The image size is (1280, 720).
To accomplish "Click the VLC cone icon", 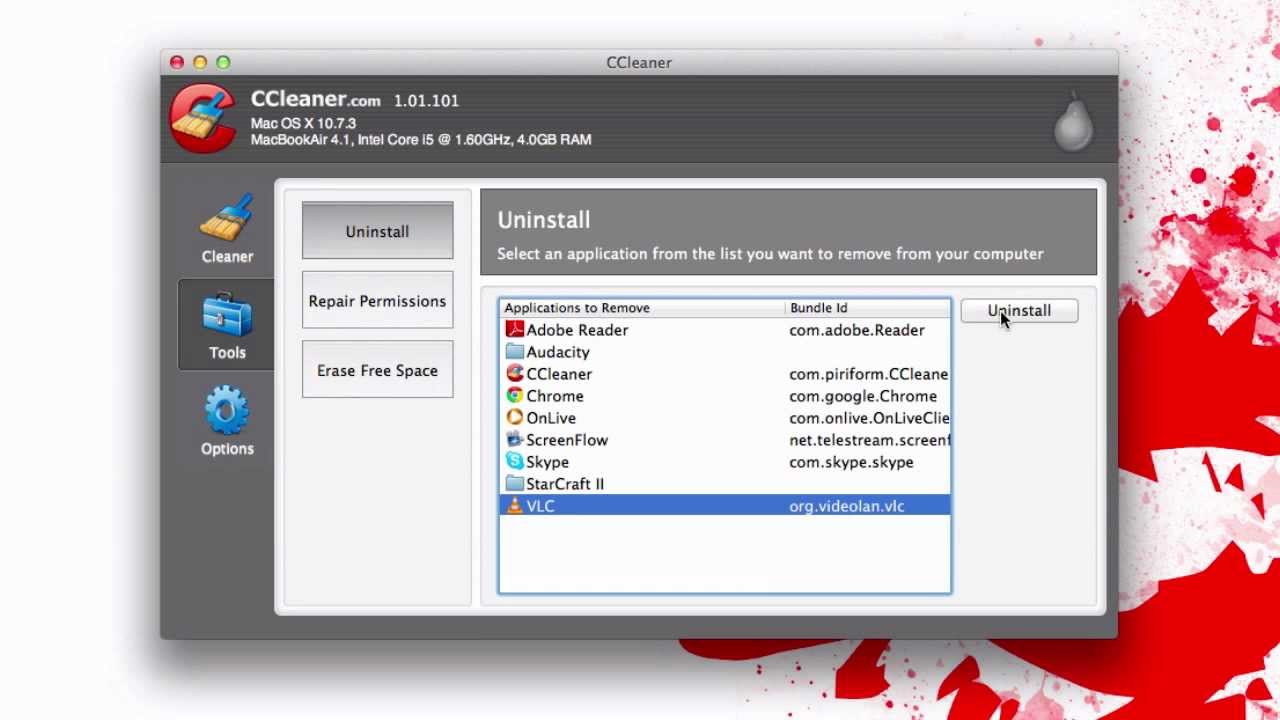I will click(514, 505).
